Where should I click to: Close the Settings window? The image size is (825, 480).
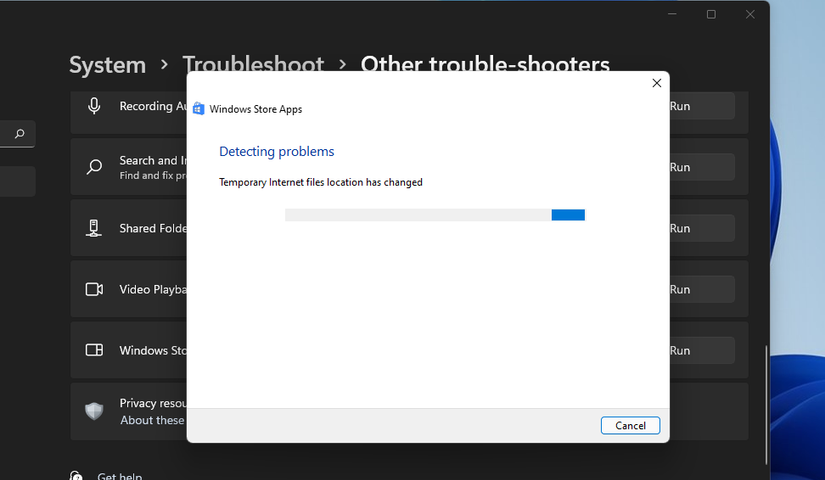click(x=750, y=14)
